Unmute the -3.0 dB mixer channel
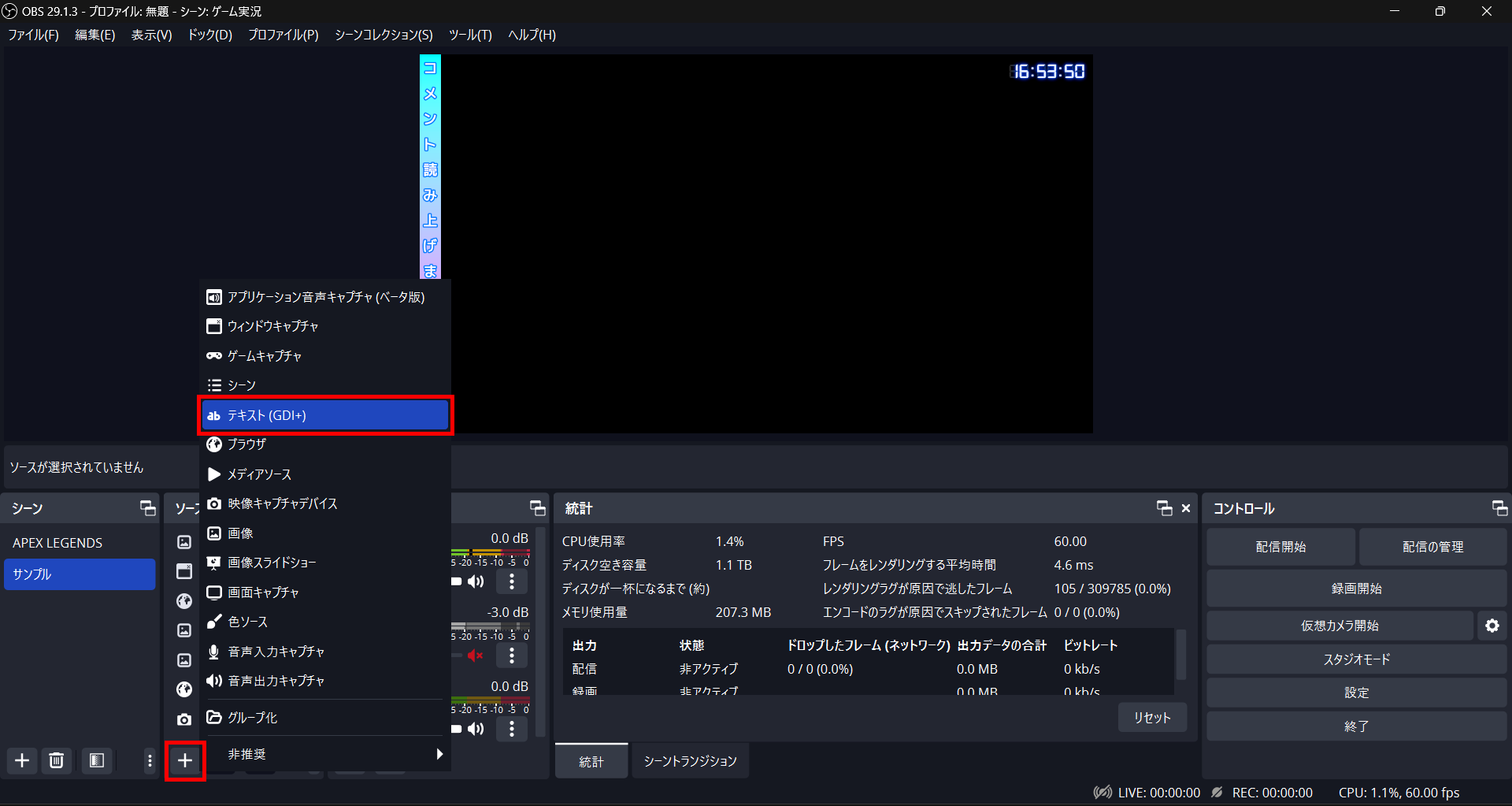Screen dimensions: 1512x806 tap(475, 656)
